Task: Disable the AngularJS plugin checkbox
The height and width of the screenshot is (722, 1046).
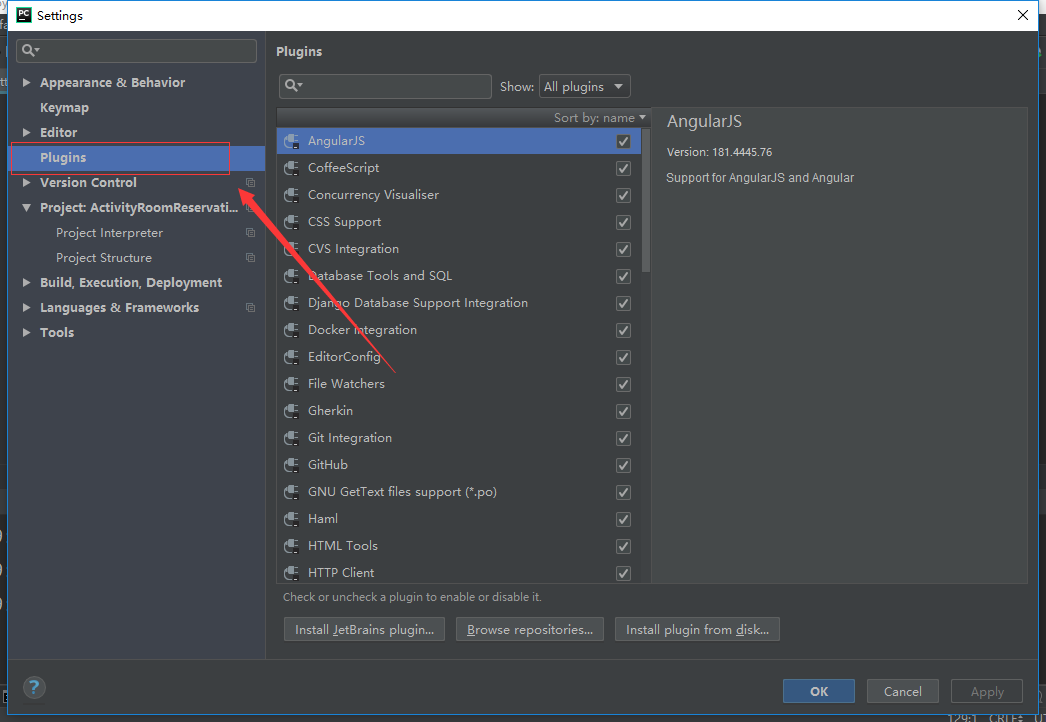Action: pyautogui.click(x=623, y=141)
